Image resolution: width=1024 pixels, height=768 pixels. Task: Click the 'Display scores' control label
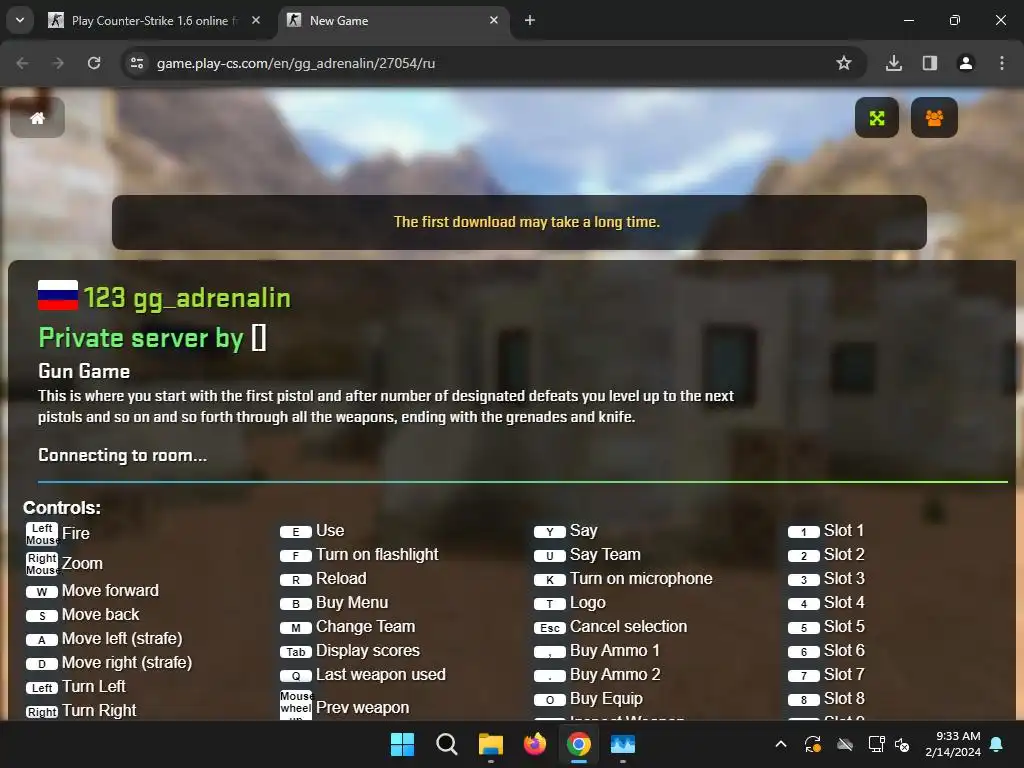point(368,650)
